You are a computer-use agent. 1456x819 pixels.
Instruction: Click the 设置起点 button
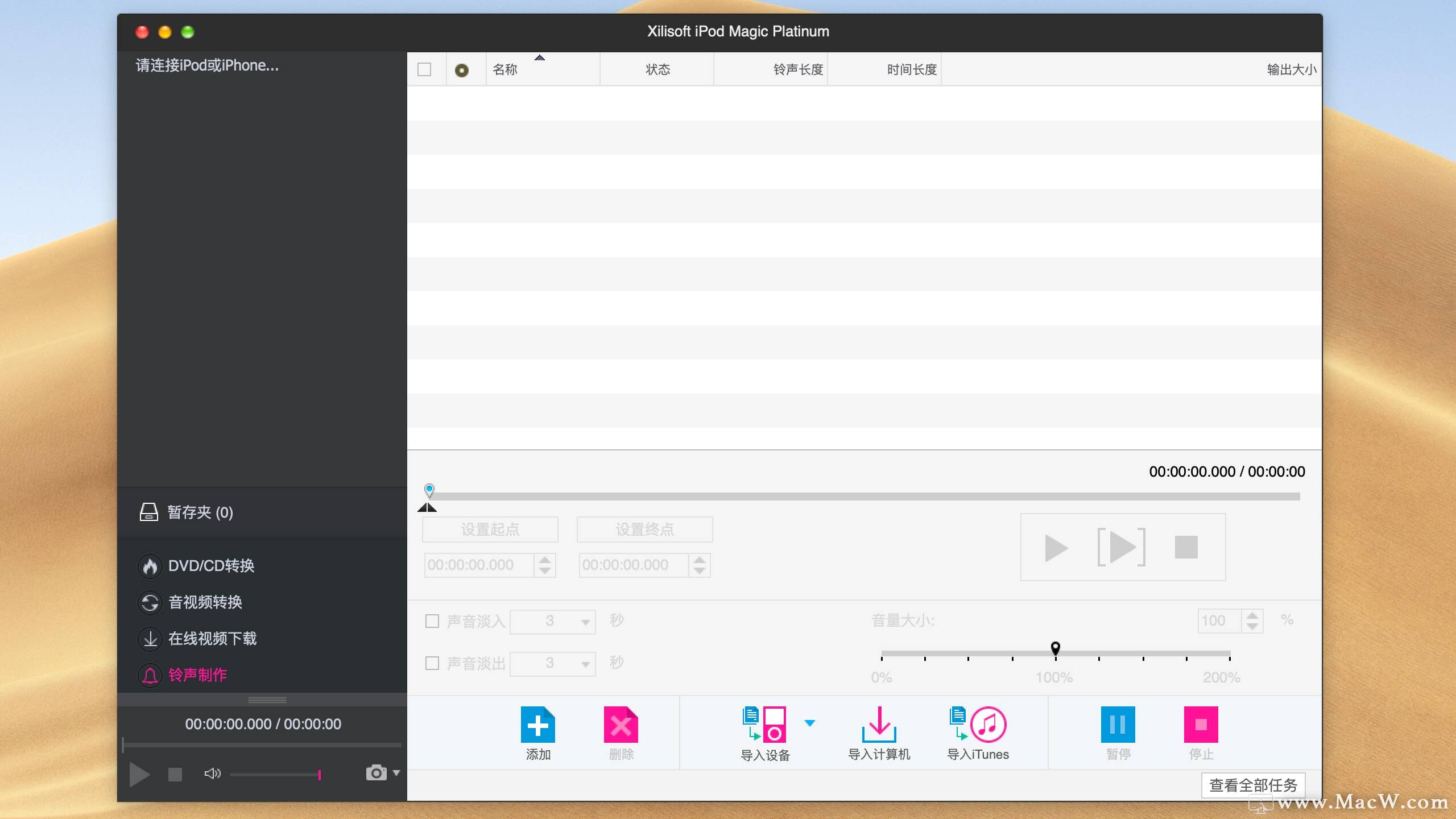click(x=490, y=530)
